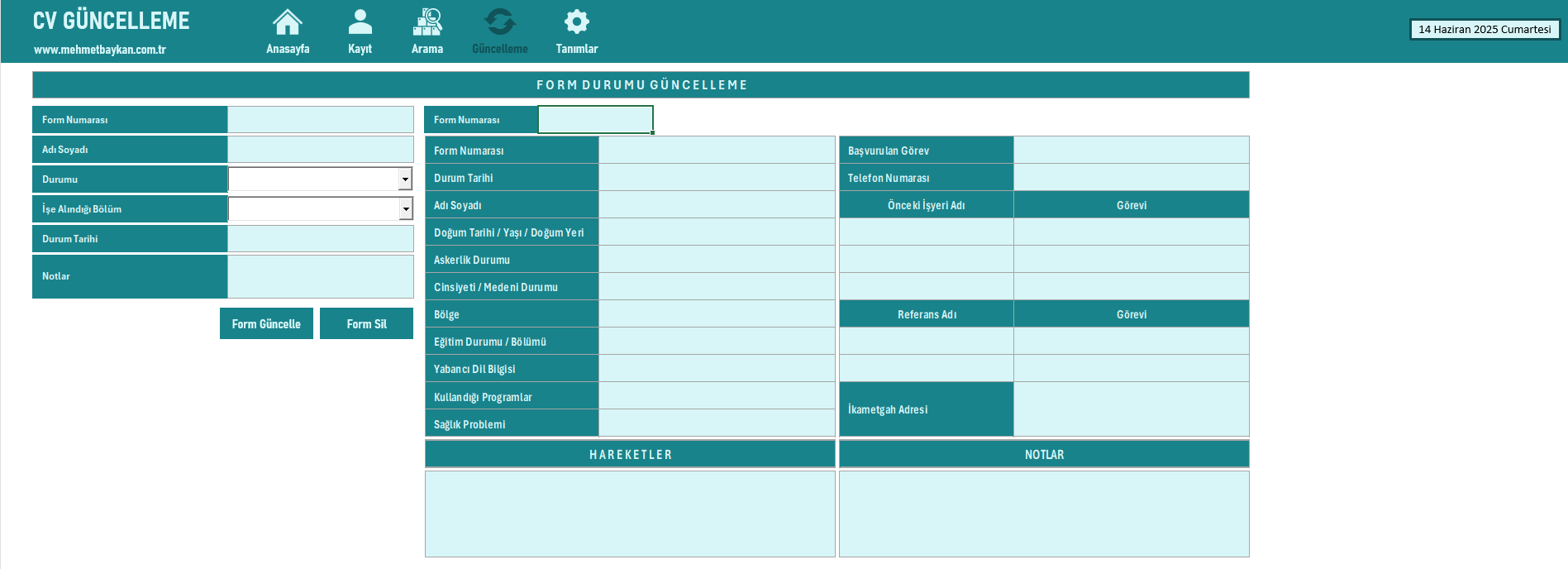Click the left Notlar input field
Image resolution: width=1568 pixels, height=569 pixels.
321,276
